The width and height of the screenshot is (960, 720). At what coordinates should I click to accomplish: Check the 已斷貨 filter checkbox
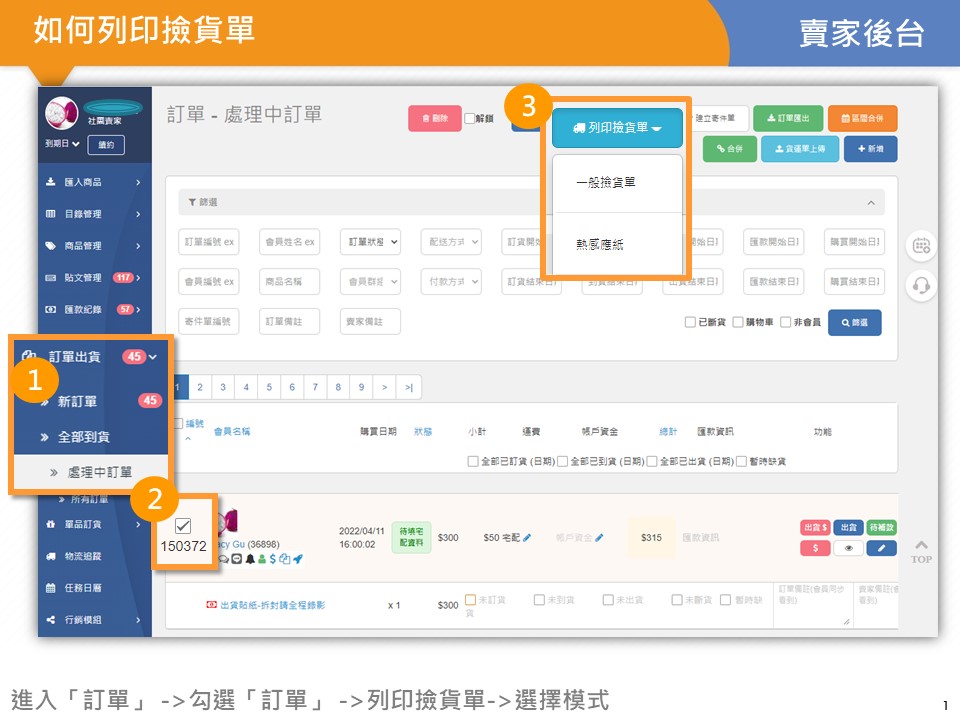(690, 323)
